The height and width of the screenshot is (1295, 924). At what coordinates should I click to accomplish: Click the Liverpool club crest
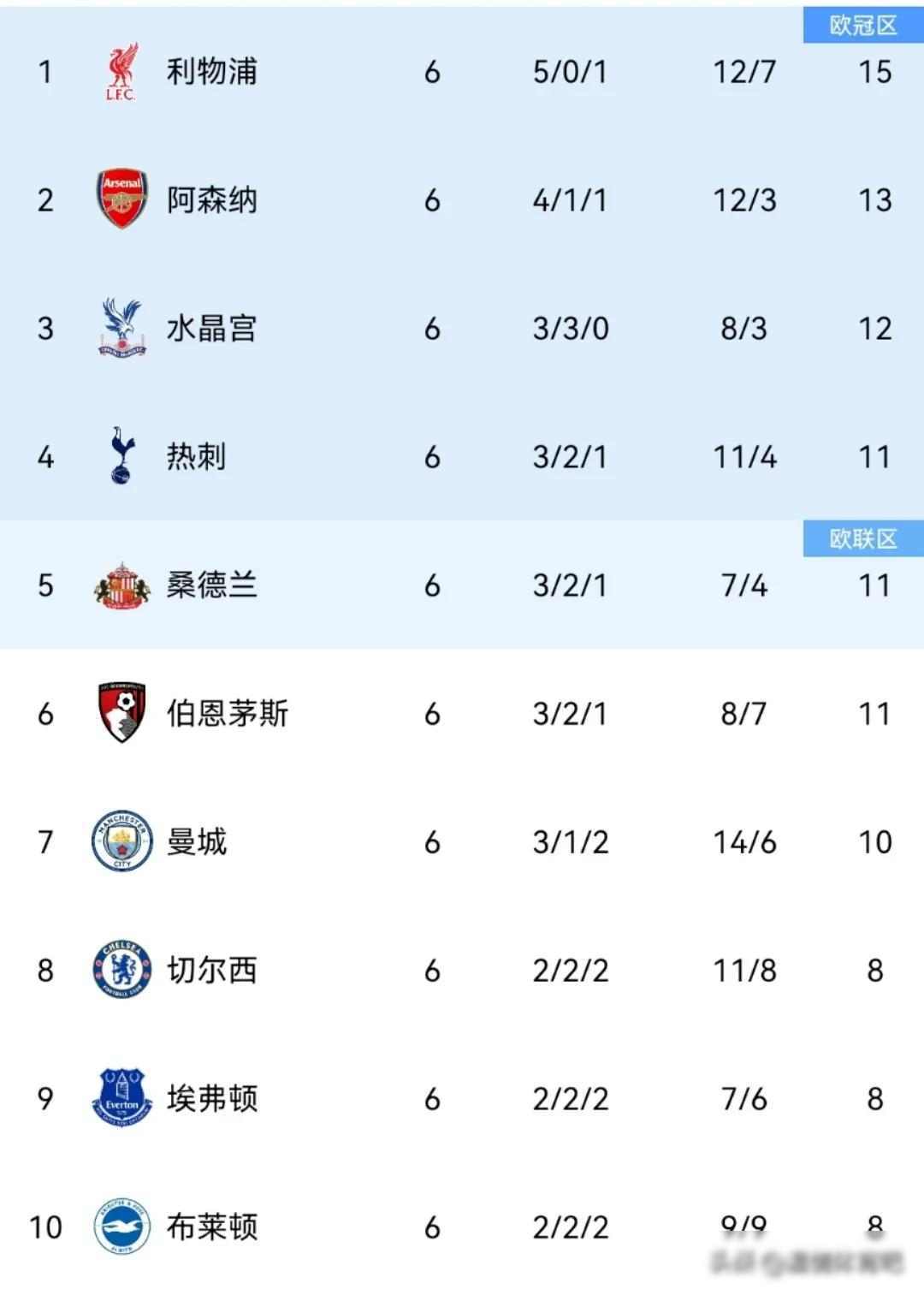[x=121, y=72]
